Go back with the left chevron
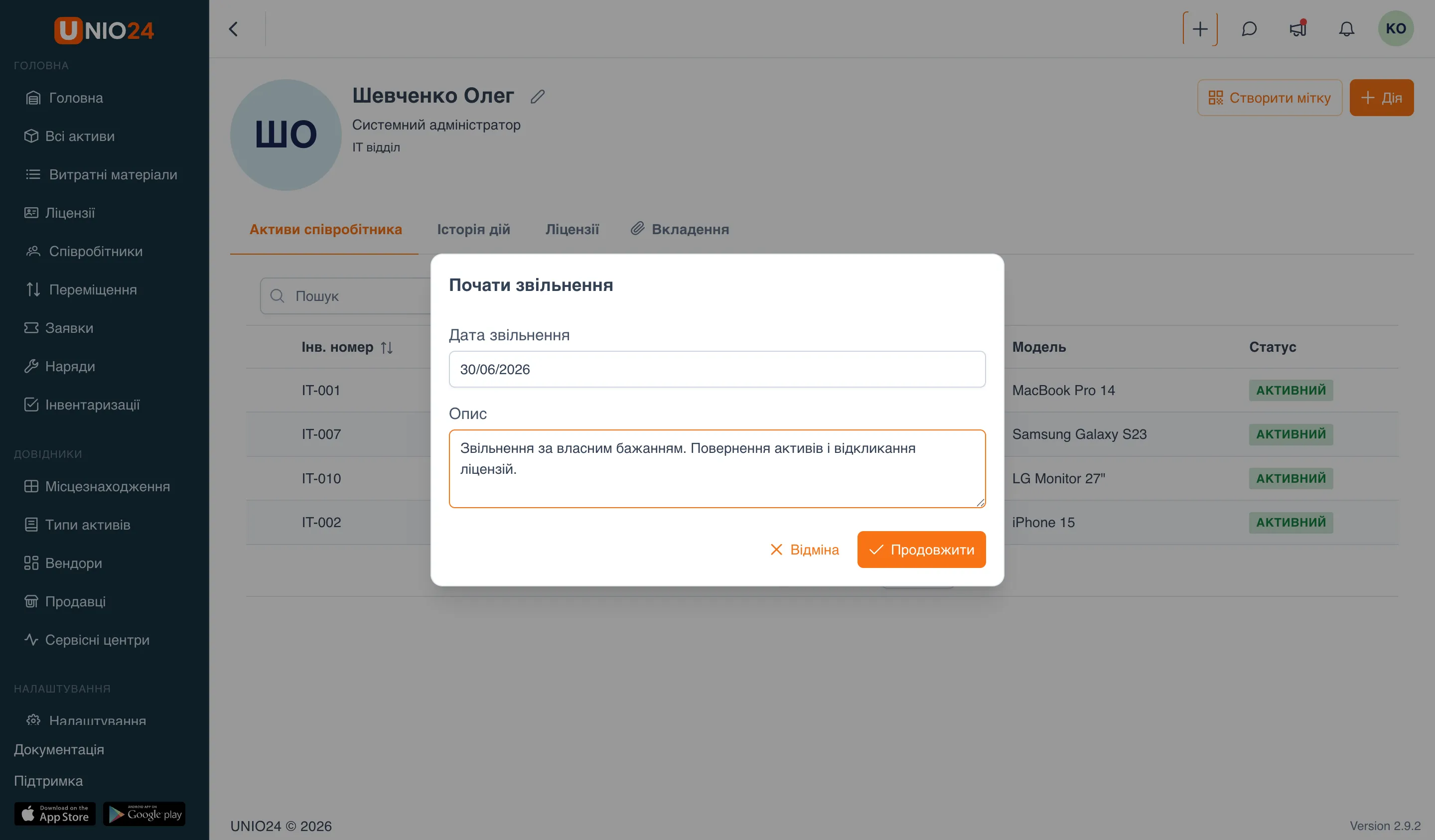 pos(234,29)
